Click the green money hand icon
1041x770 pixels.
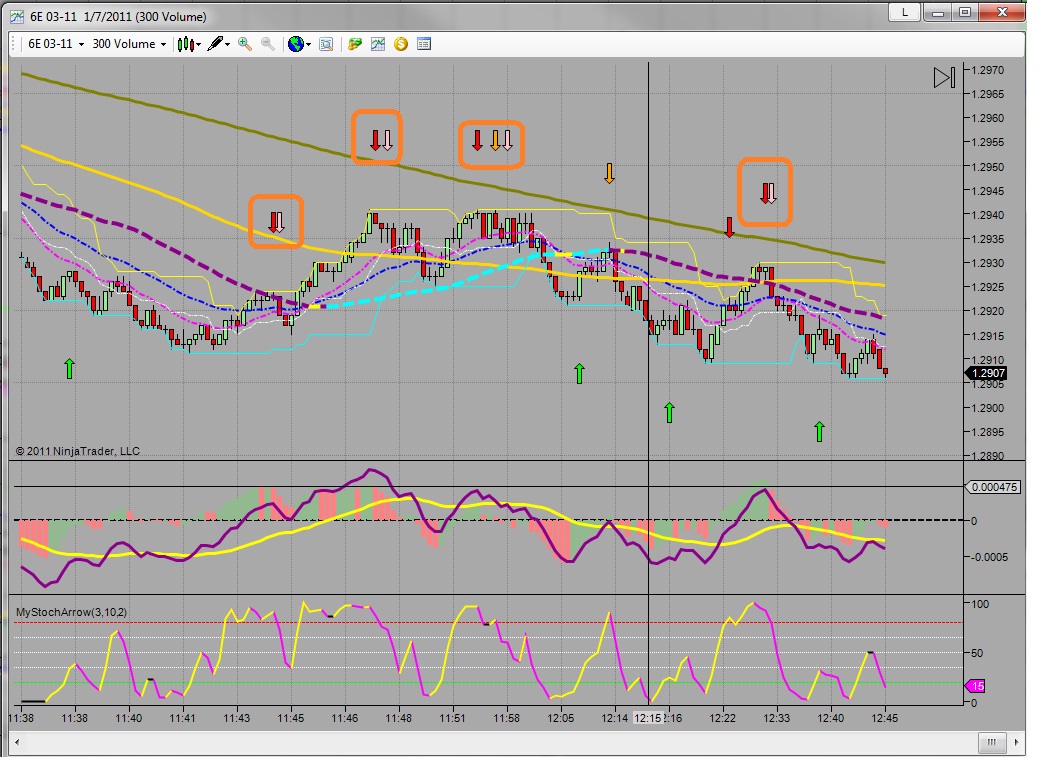coord(355,44)
